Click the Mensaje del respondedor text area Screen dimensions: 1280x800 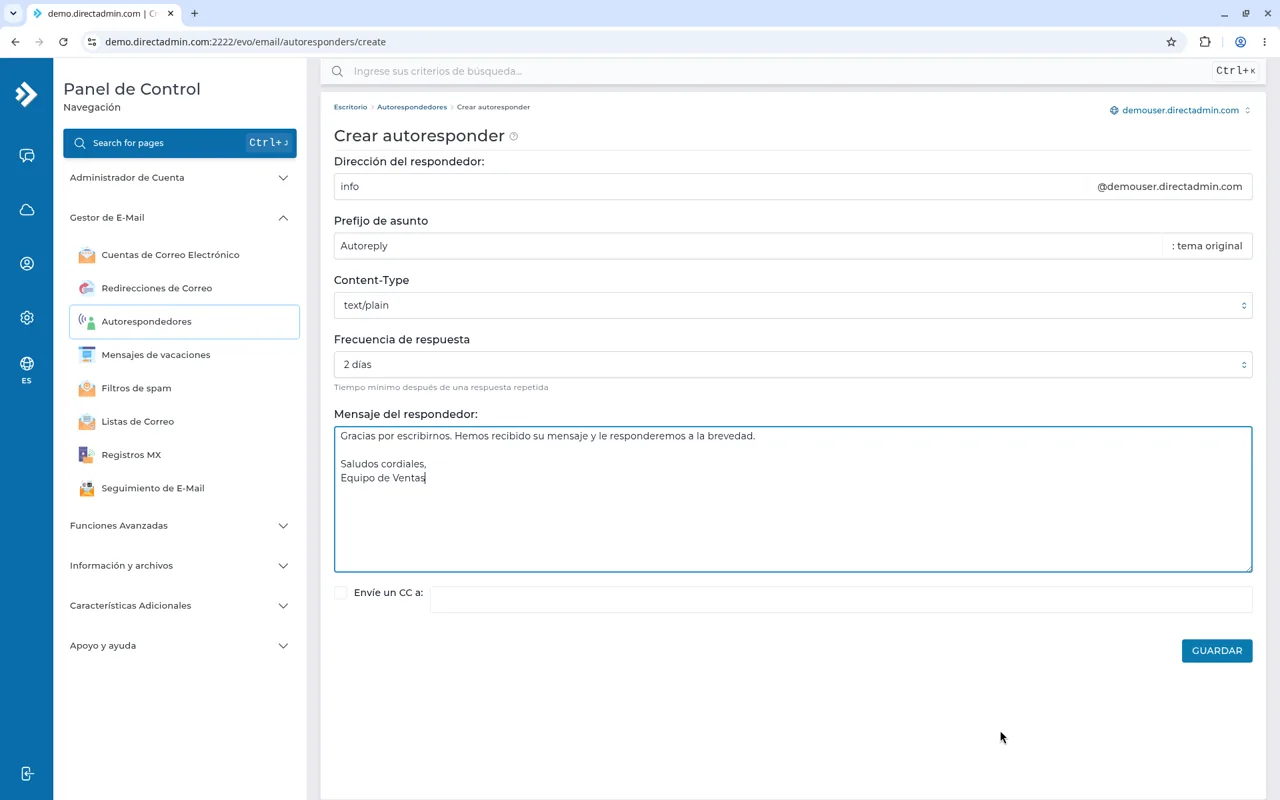(x=793, y=500)
